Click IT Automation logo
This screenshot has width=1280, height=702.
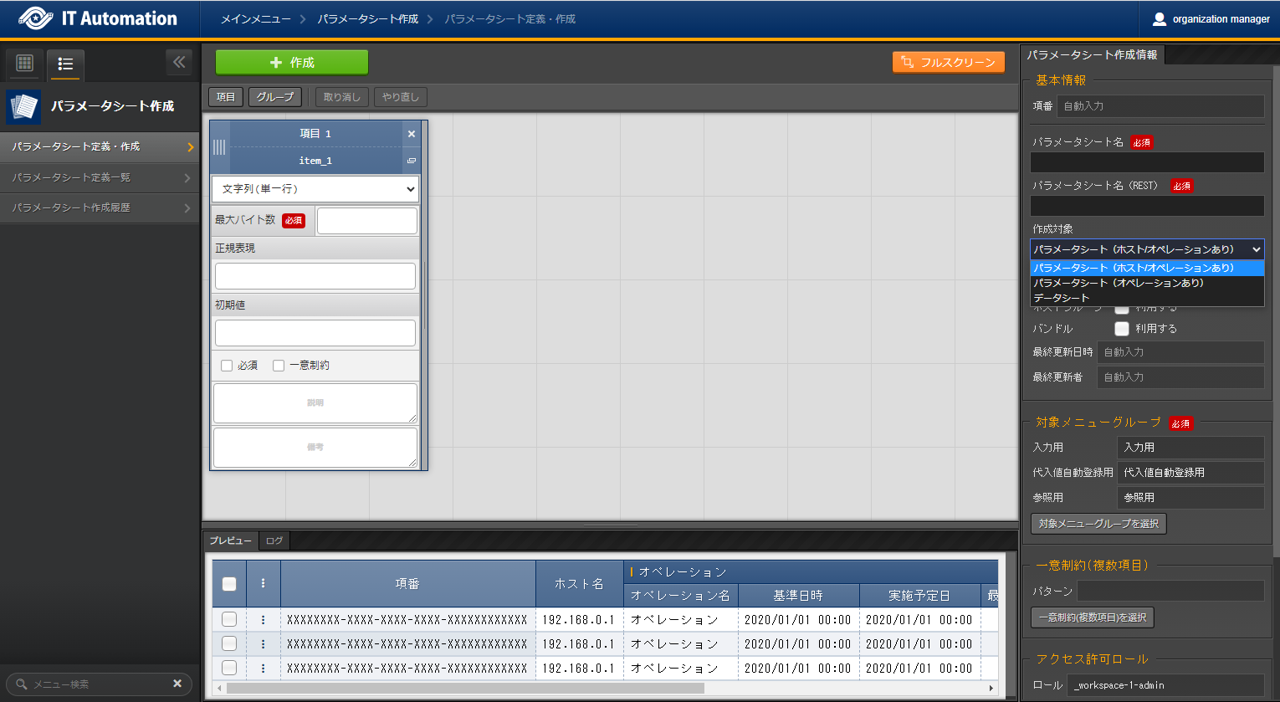(x=98, y=19)
